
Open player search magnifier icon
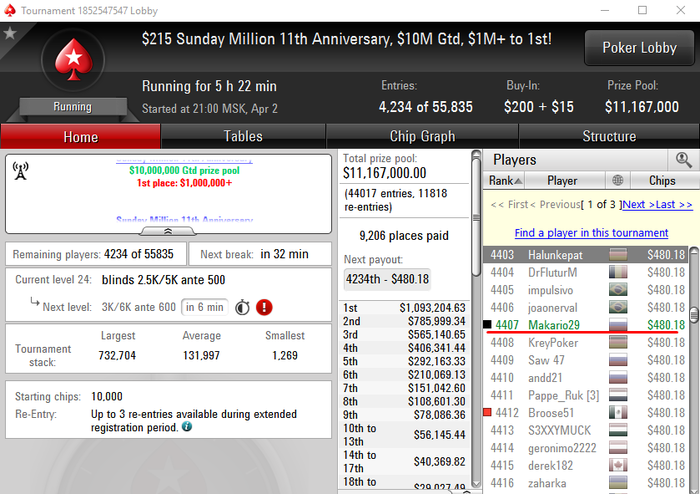(683, 160)
